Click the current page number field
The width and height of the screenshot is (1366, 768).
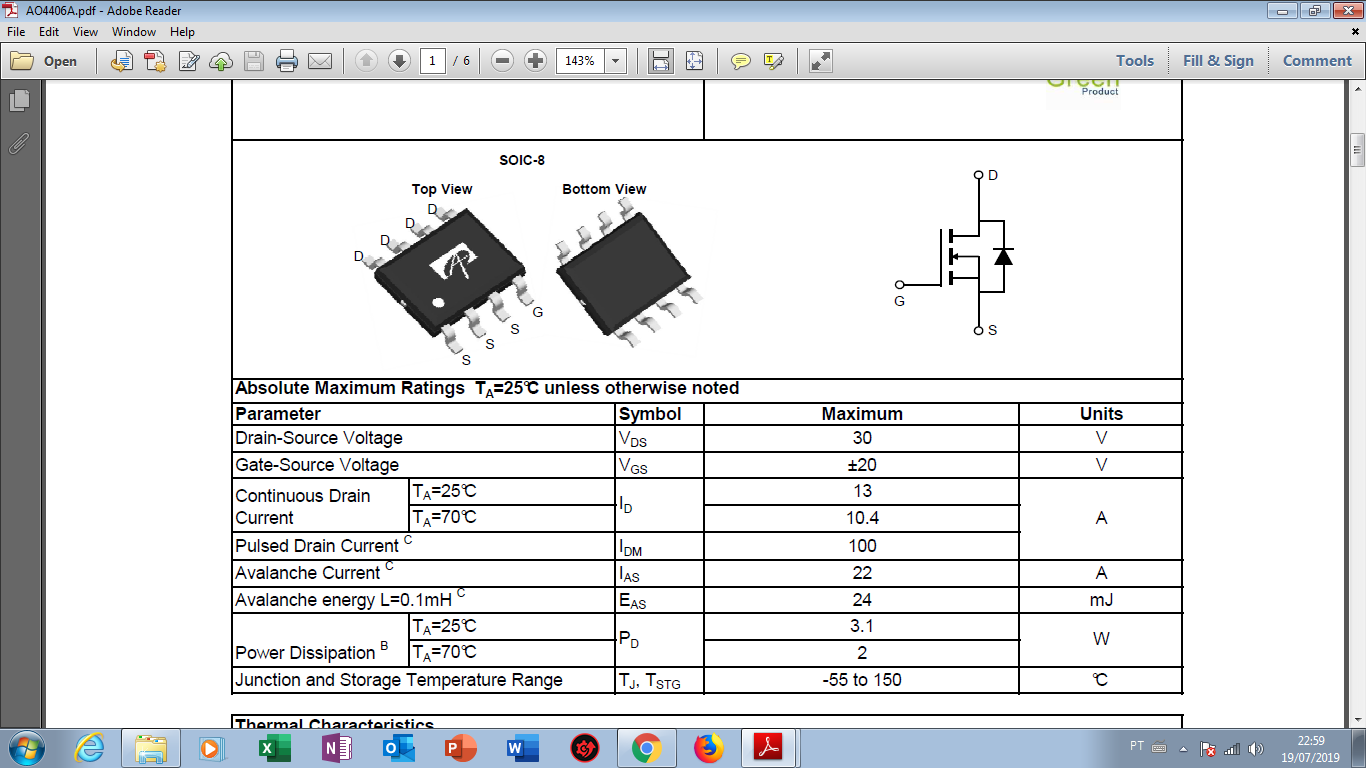coord(433,61)
